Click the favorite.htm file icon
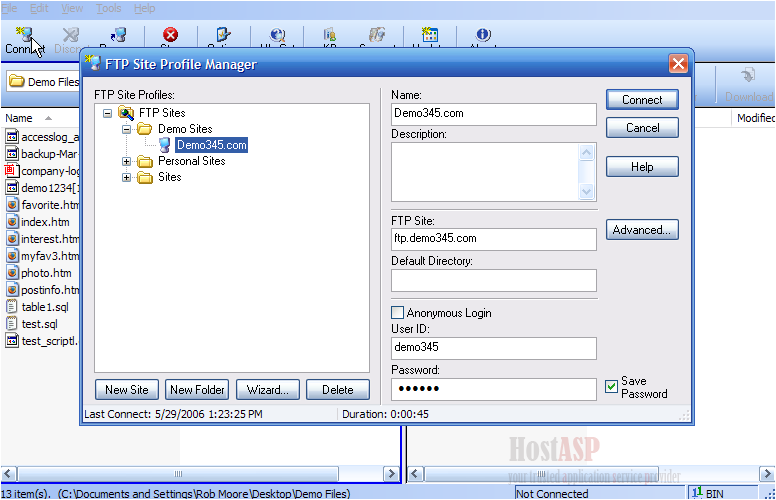776x500 pixels. point(12,204)
